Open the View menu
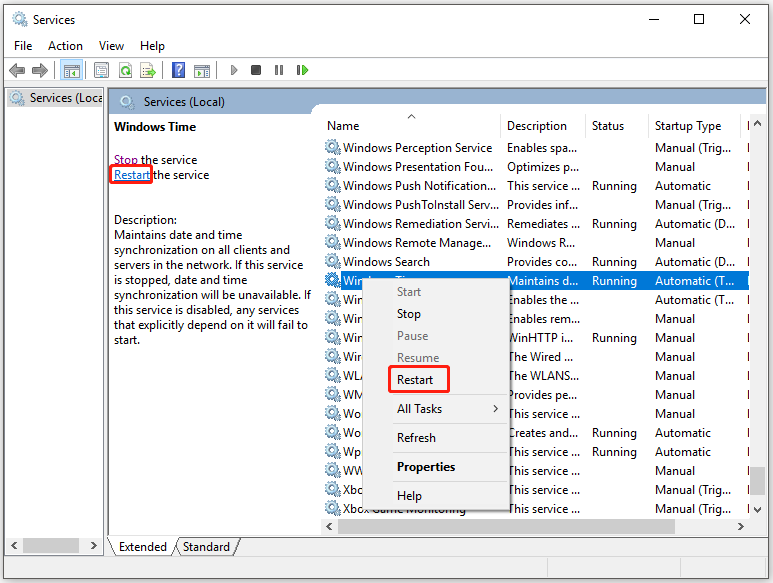This screenshot has height=583, width=773. click(111, 46)
